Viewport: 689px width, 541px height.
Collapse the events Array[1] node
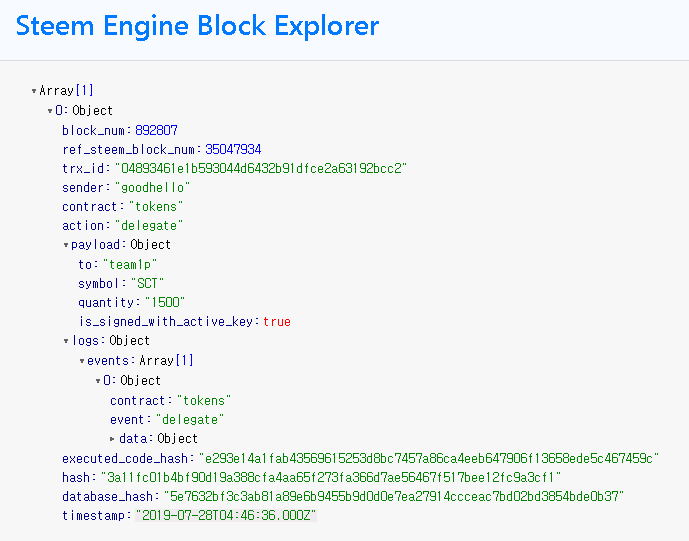pos(82,361)
